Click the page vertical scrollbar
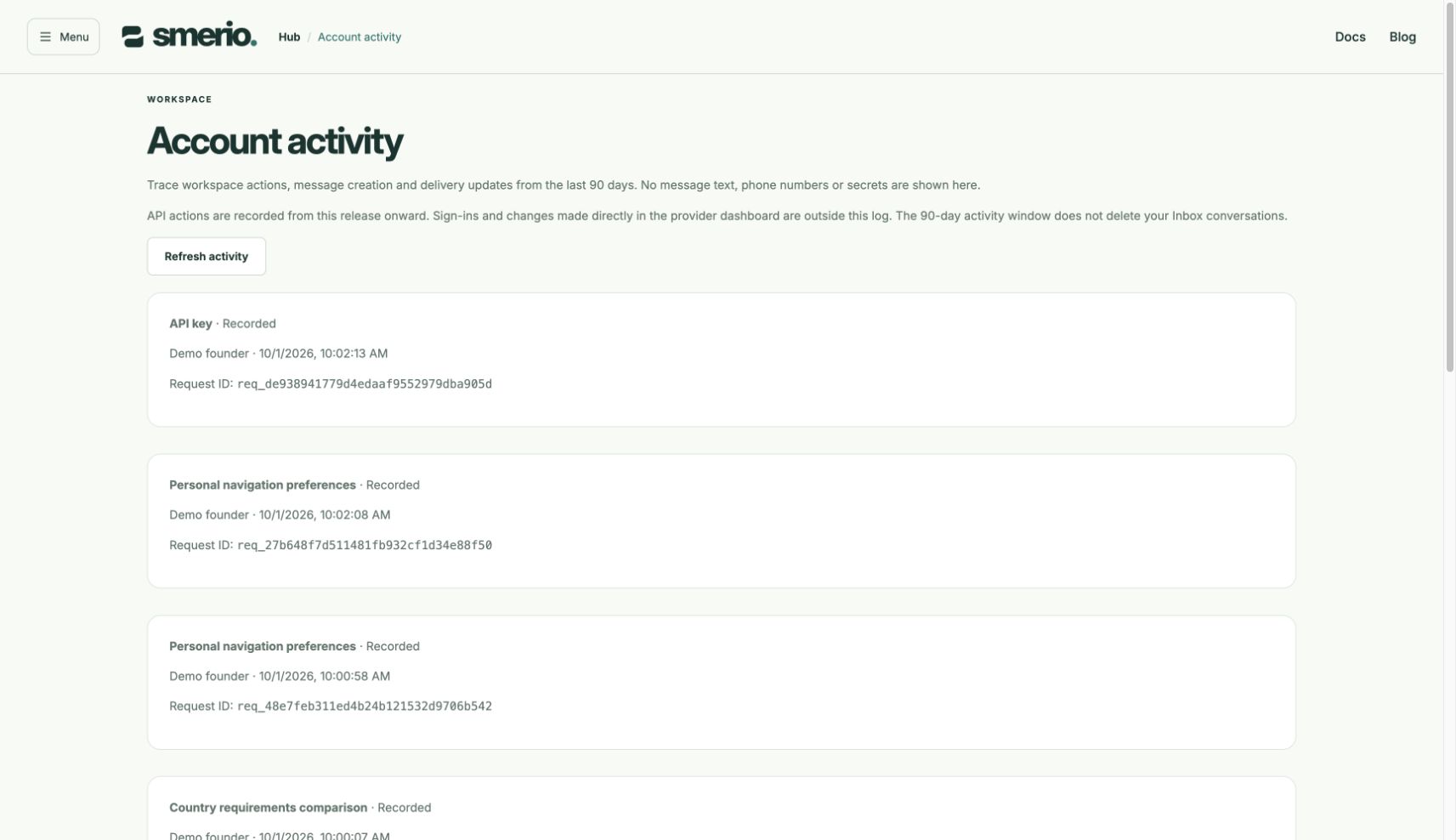This screenshot has width=1456, height=840. coord(1450,187)
